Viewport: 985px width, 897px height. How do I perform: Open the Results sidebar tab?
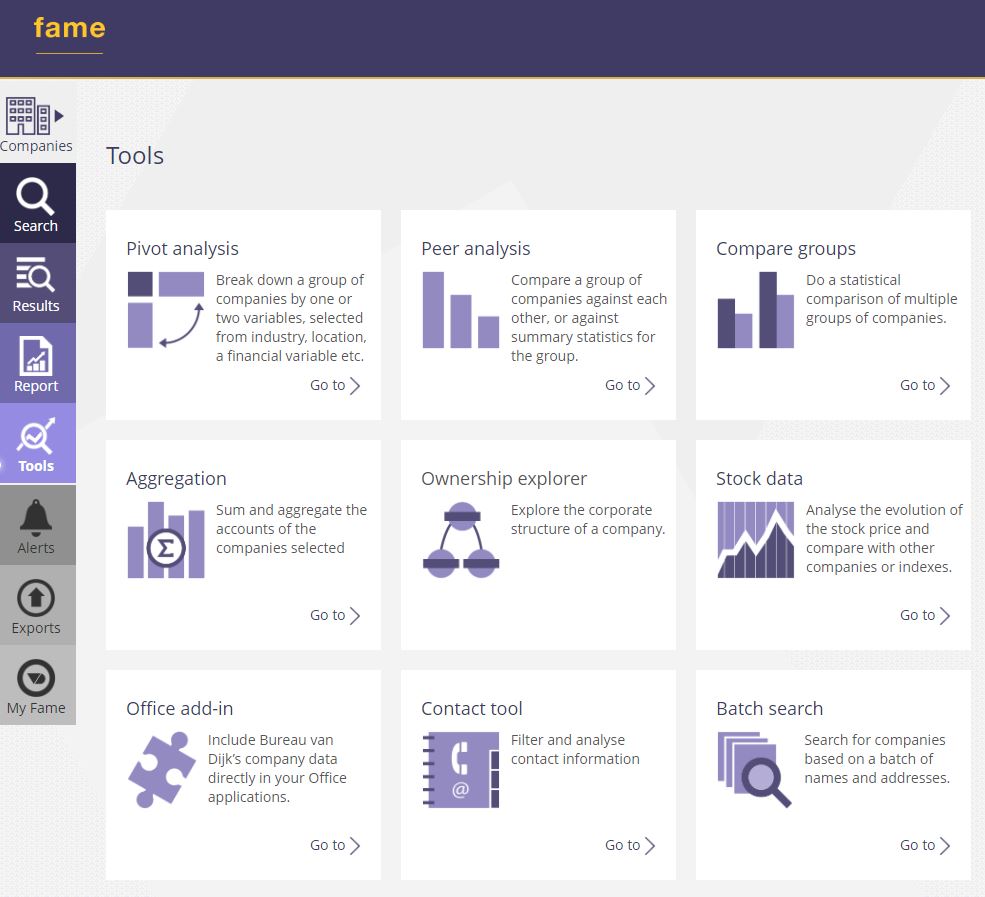(37, 284)
